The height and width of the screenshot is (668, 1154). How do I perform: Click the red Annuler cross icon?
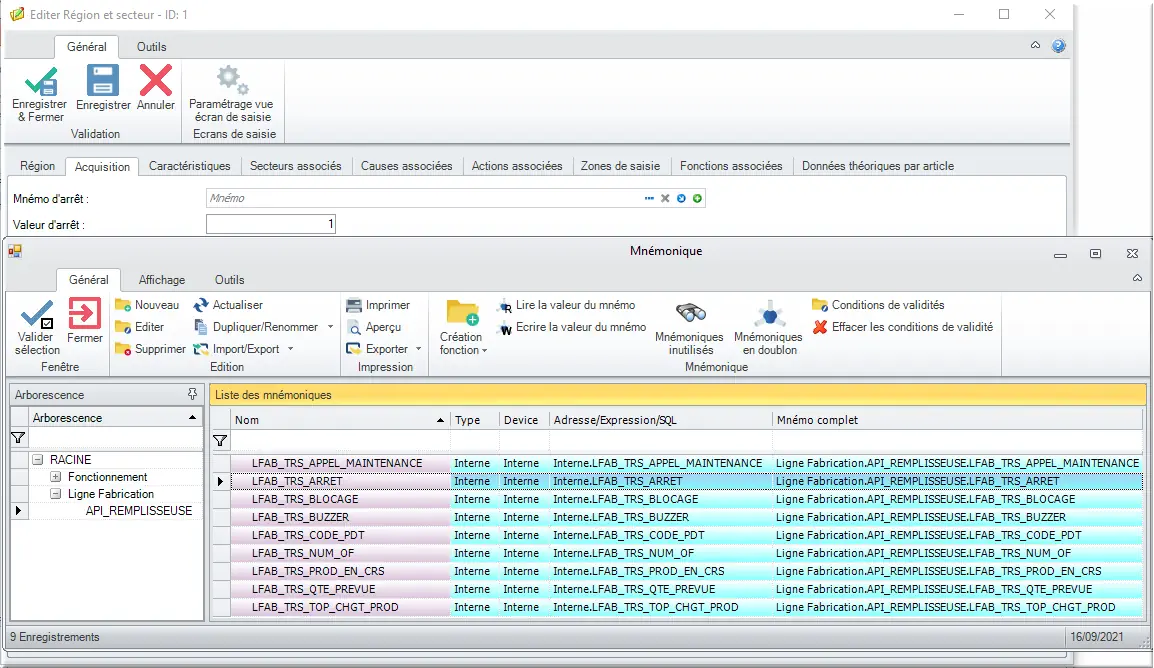click(x=156, y=80)
